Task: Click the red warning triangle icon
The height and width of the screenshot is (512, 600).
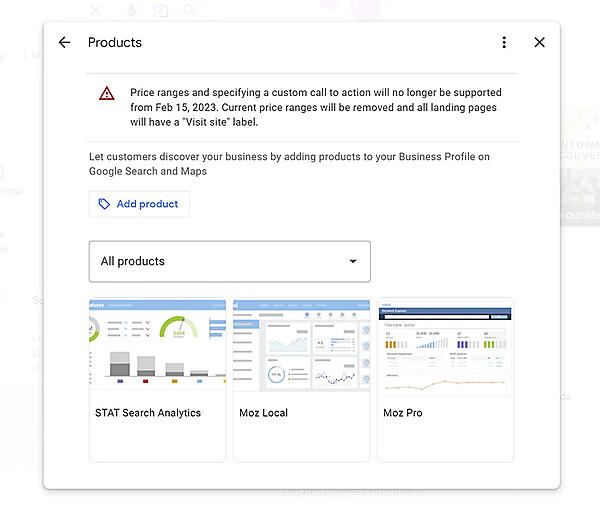Action: [x=107, y=93]
